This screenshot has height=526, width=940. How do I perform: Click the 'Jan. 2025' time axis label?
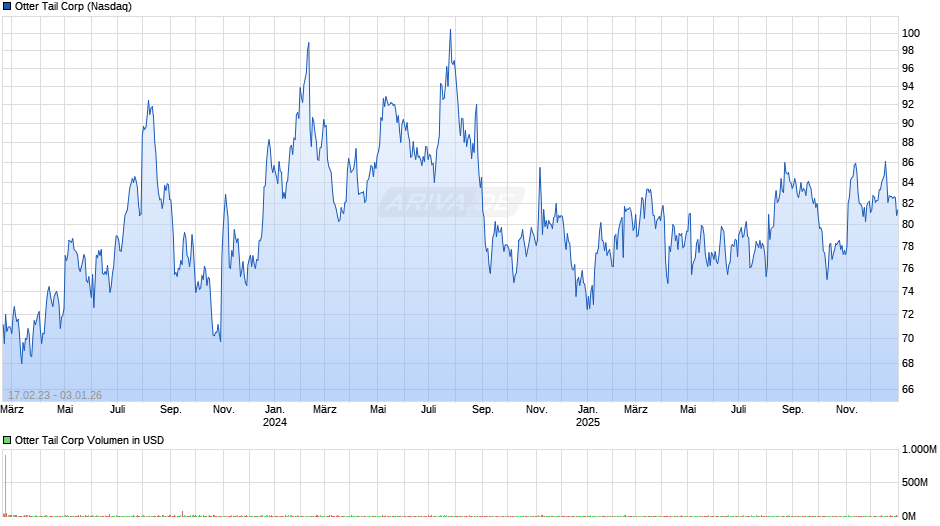click(x=588, y=416)
